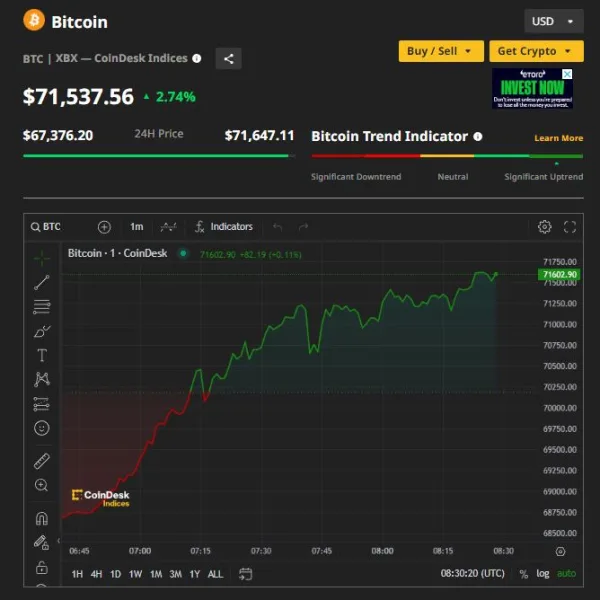The image size is (600, 600).
Task: Open the 1m interval selector
Action: pos(137,227)
